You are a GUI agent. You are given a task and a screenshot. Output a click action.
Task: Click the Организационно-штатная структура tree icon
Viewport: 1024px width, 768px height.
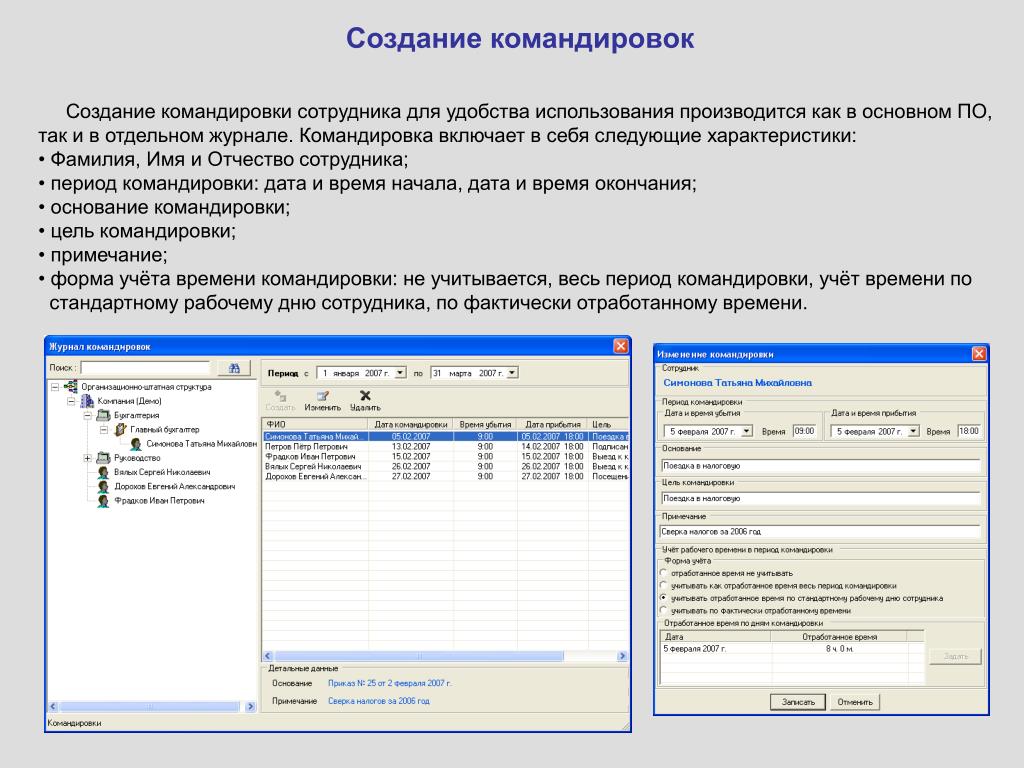[71, 387]
